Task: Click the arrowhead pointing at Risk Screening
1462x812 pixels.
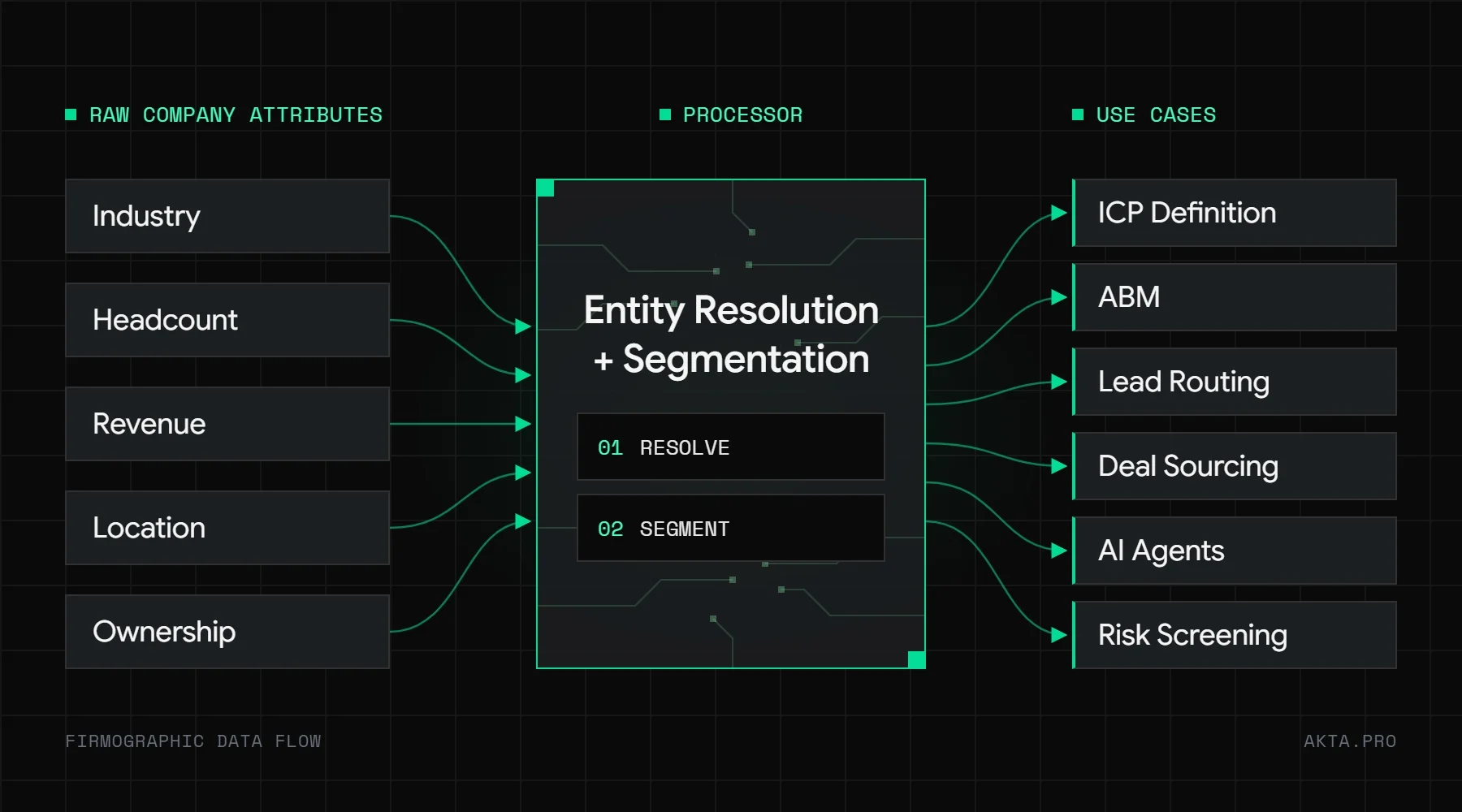Action: tap(1058, 635)
